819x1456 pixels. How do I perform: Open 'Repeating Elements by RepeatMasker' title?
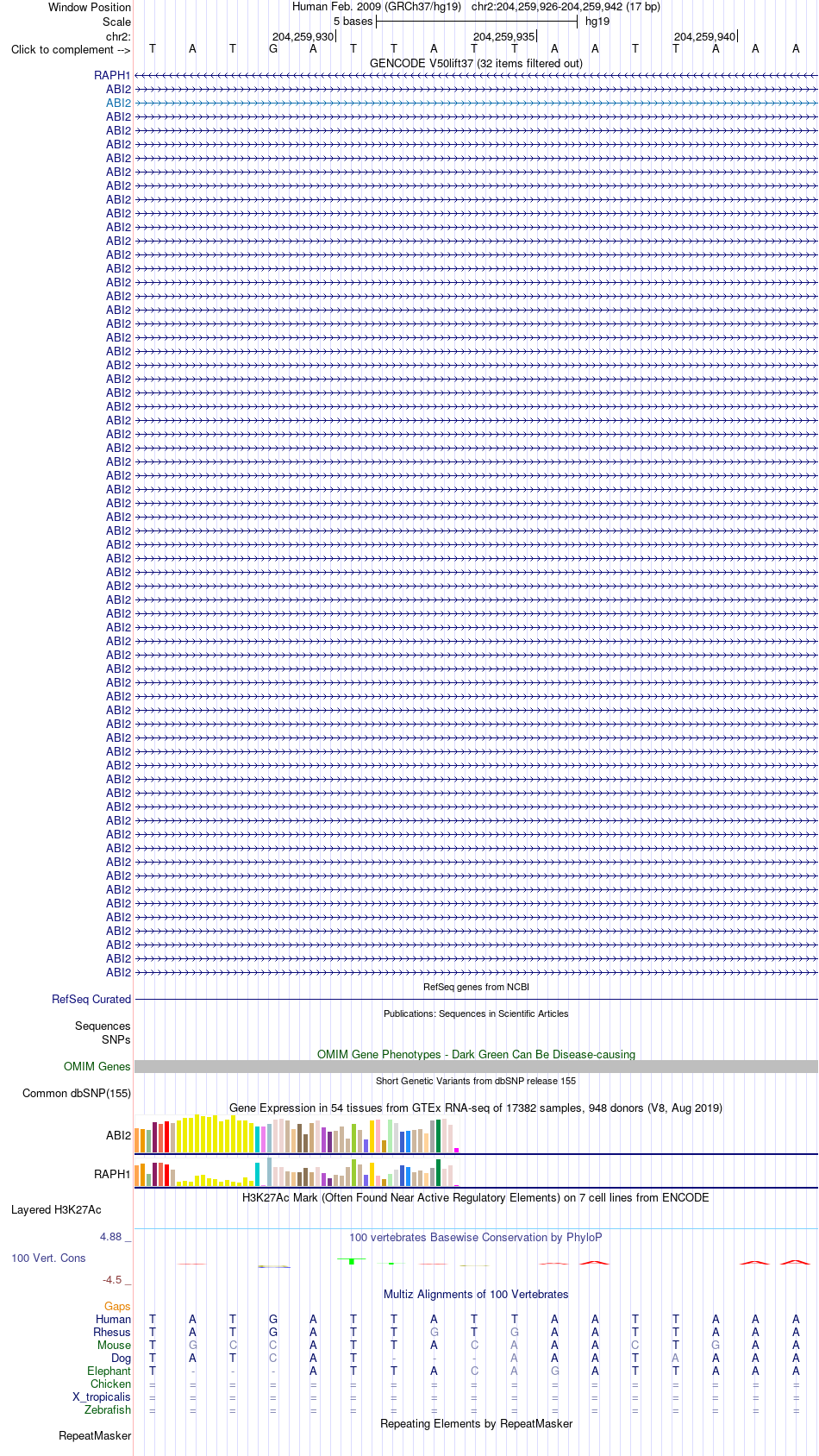coord(476,1423)
